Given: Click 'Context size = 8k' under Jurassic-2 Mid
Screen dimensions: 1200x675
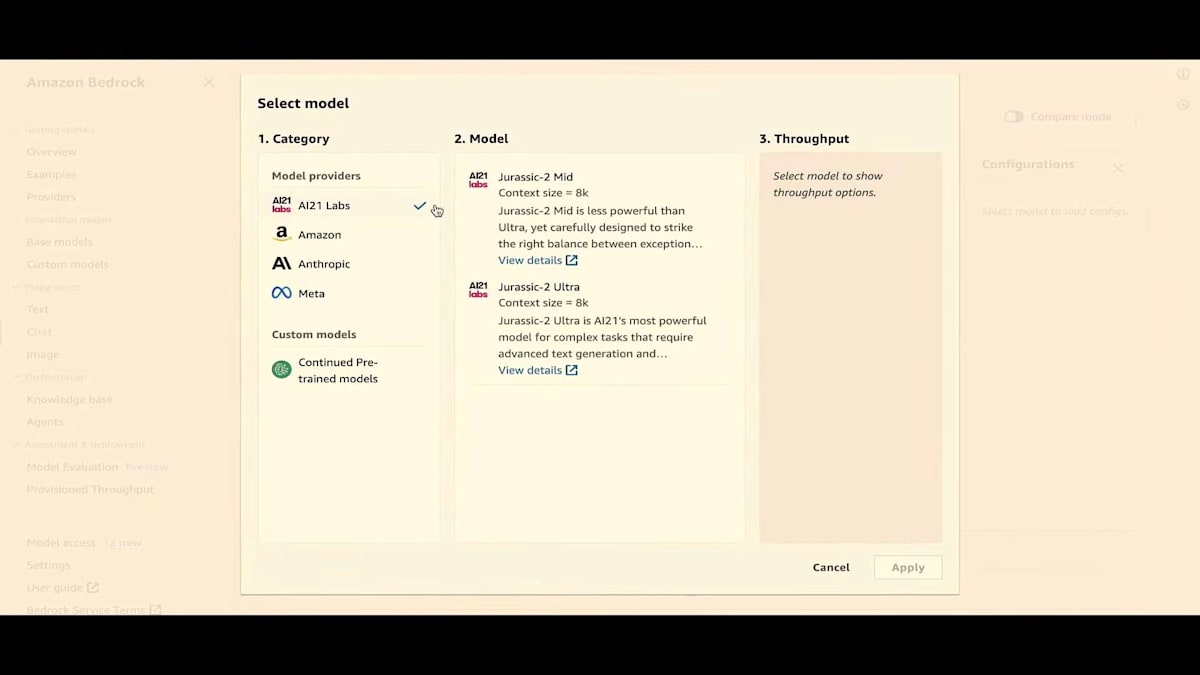Looking at the screenshot, I should pos(543,193).
